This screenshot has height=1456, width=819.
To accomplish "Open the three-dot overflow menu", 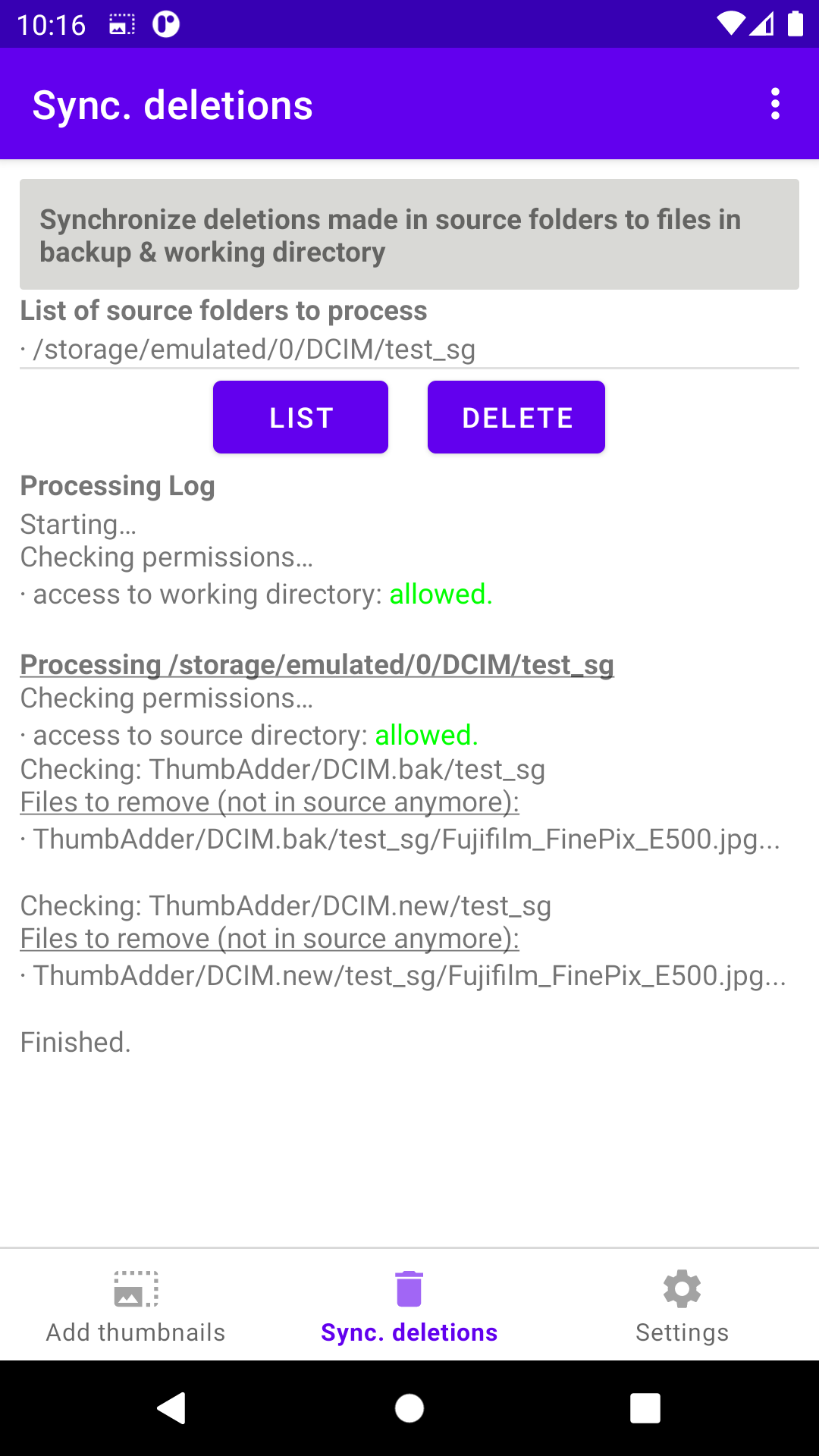I will click(775, 104).
